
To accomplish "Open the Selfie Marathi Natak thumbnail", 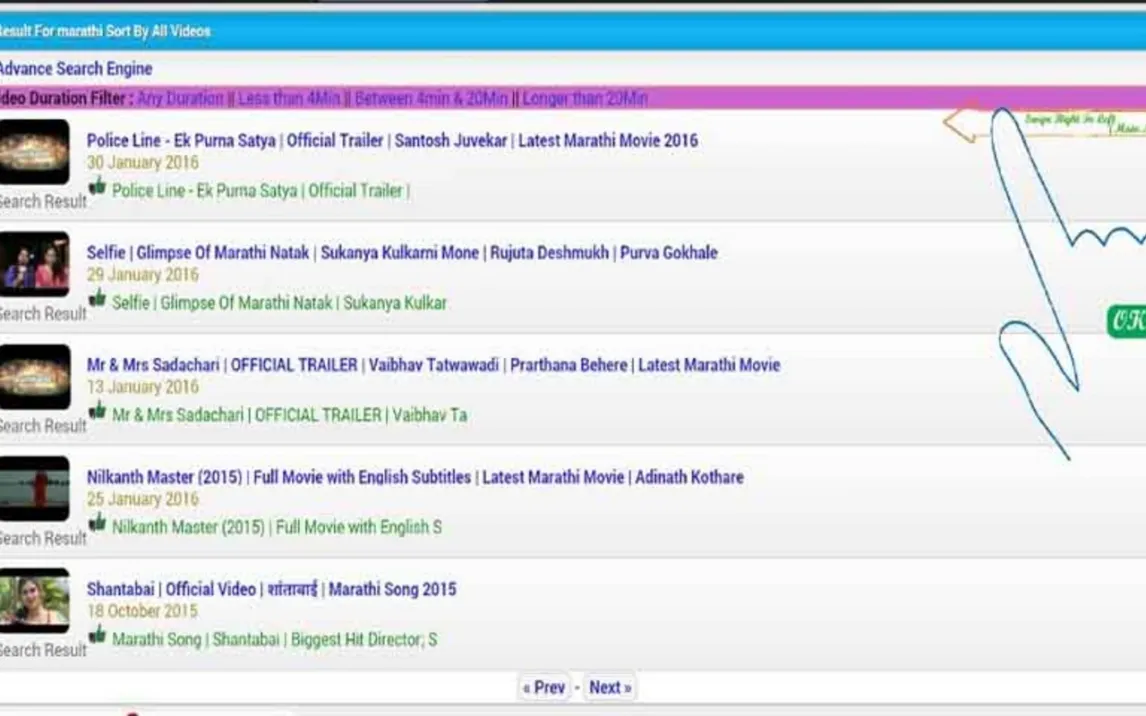I will (x=34, y=264).
